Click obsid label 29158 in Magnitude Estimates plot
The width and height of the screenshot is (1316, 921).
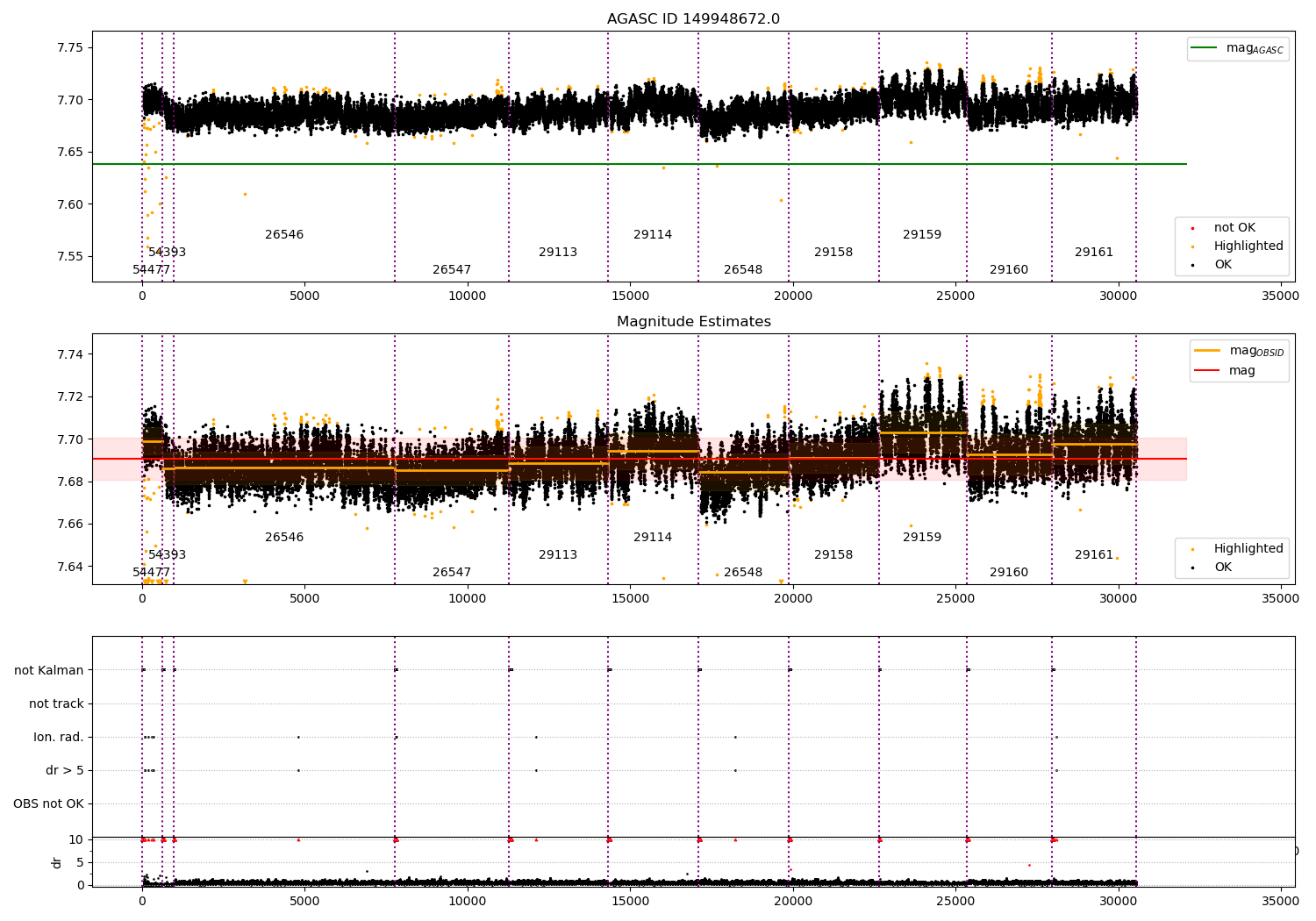click(833, 555)
